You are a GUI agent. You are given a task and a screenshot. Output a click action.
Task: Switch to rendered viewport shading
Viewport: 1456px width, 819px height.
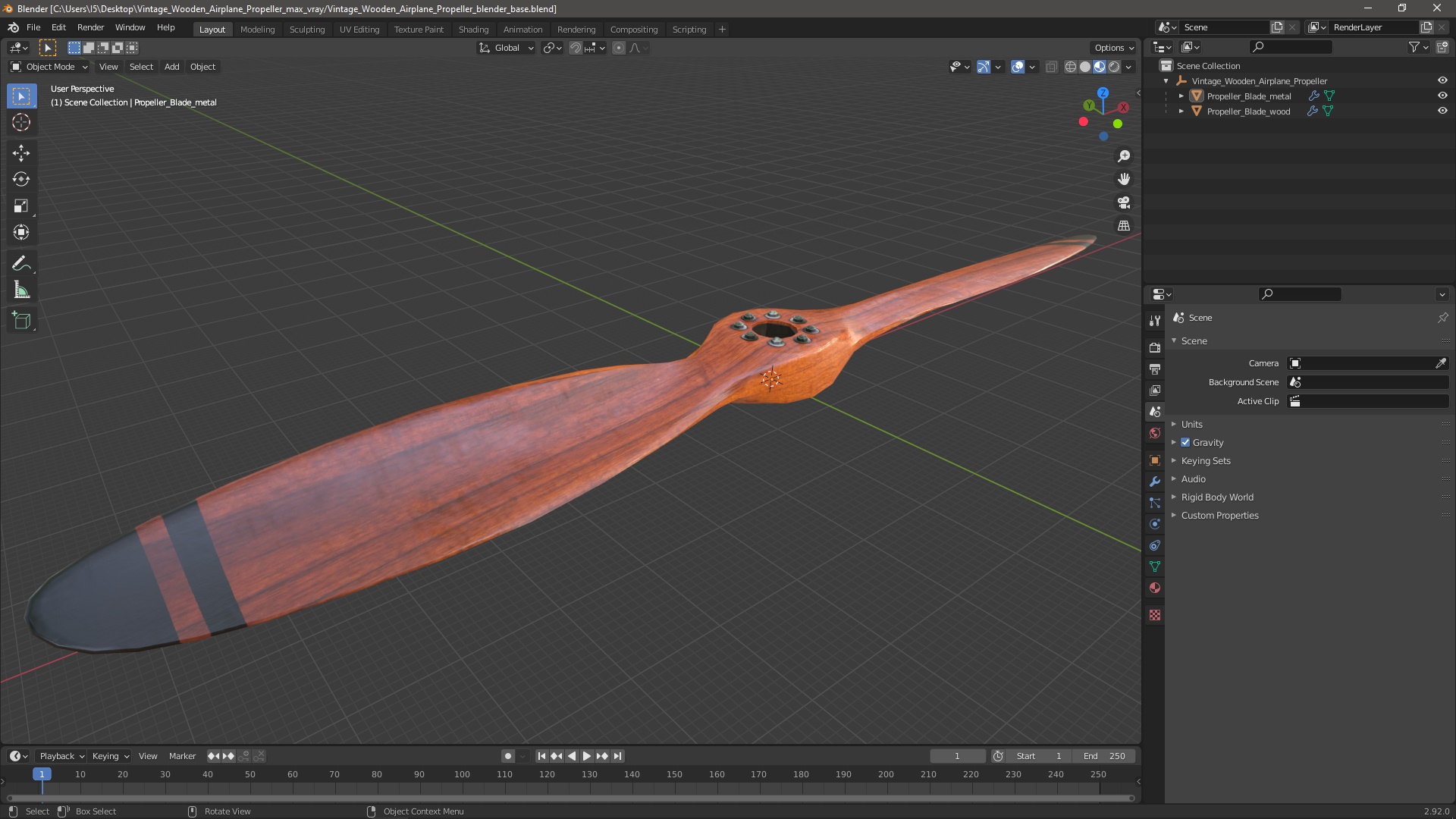click(x=1114, y=67)
